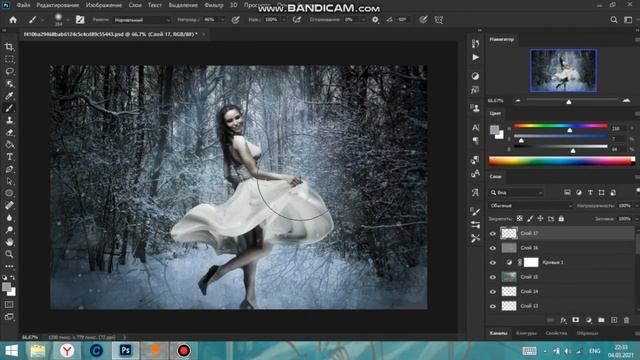The image size is (640, 360).
Task: Switch to the Контуры tab
Action: [526, 333]
